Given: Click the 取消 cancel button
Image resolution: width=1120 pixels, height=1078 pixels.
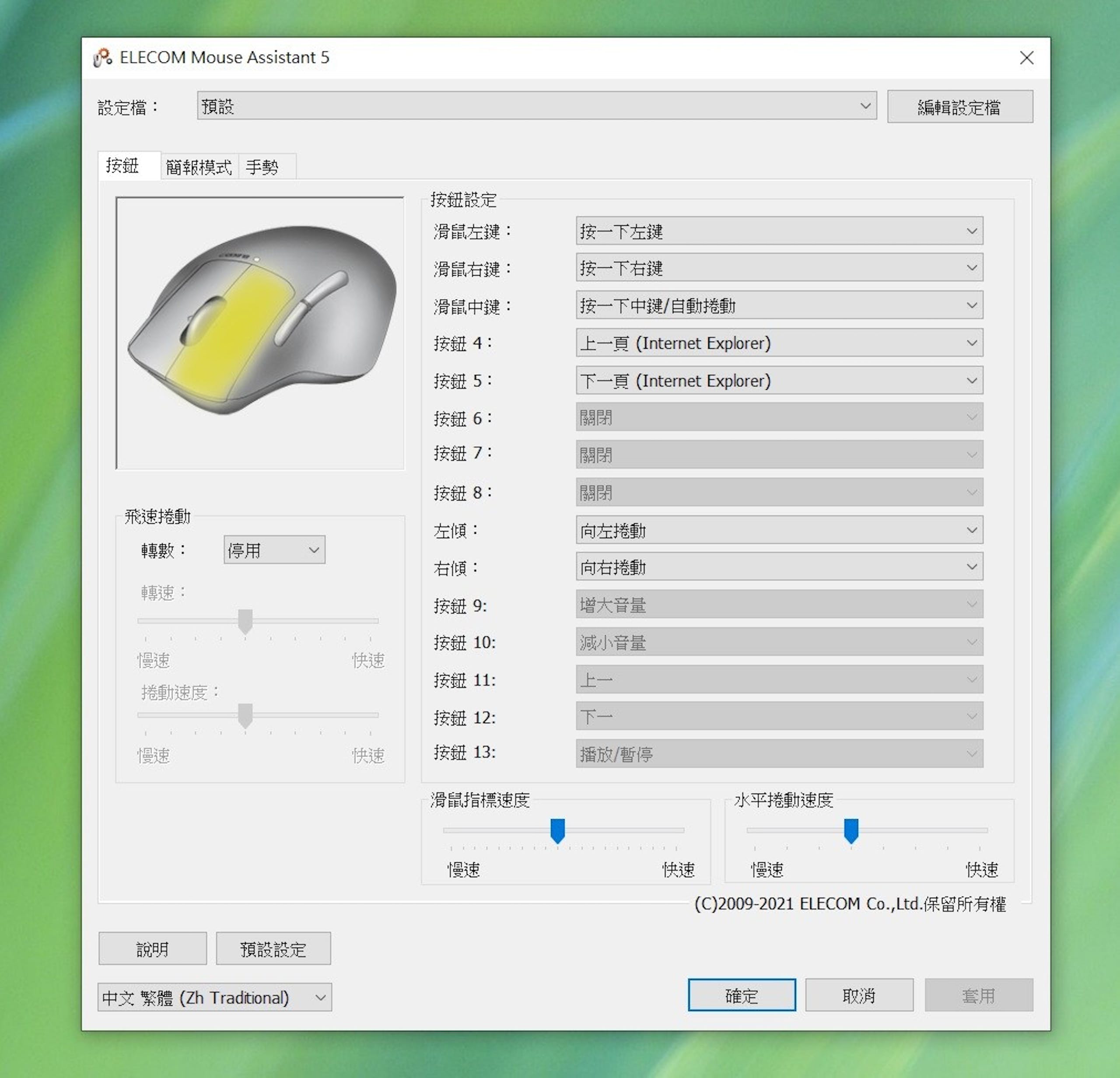Looking at the screenshot, I should click(859, 995).
